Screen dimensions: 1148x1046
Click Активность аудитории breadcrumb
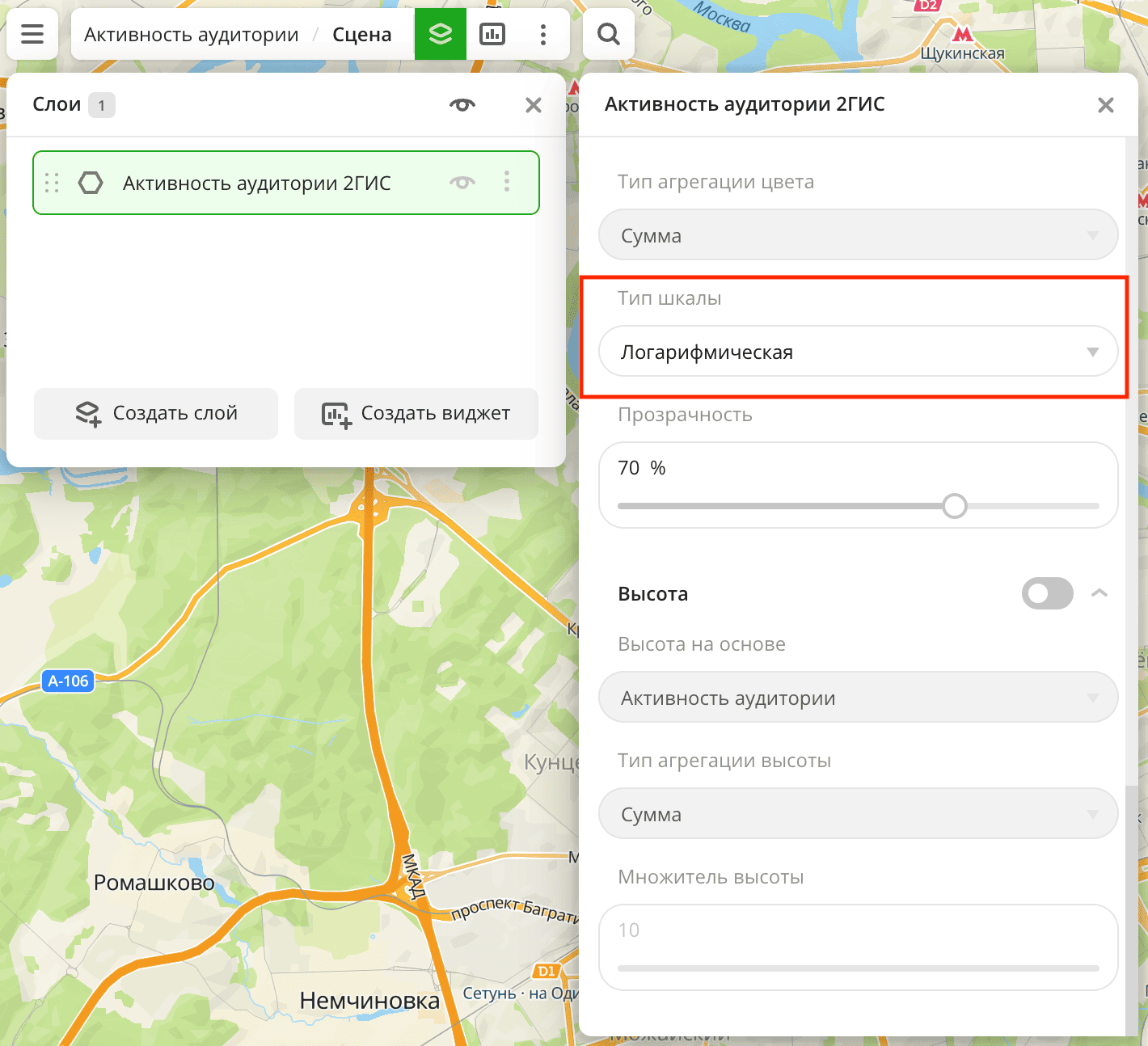click(x=192, y=35)
